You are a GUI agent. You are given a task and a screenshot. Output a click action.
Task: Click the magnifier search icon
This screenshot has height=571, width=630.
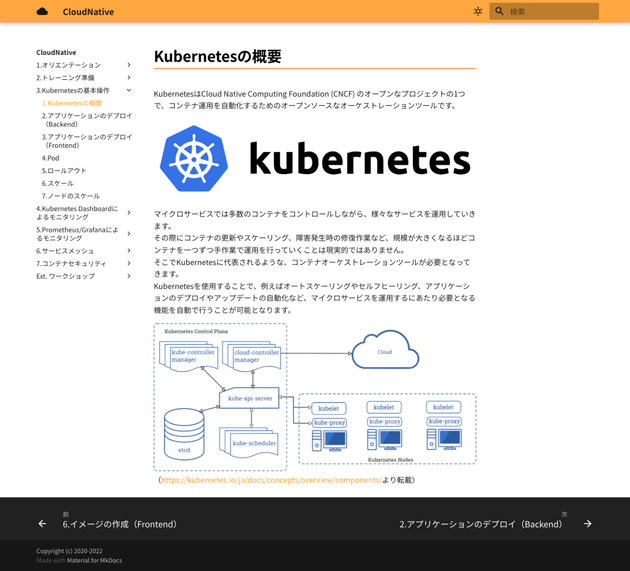point(499,11)
